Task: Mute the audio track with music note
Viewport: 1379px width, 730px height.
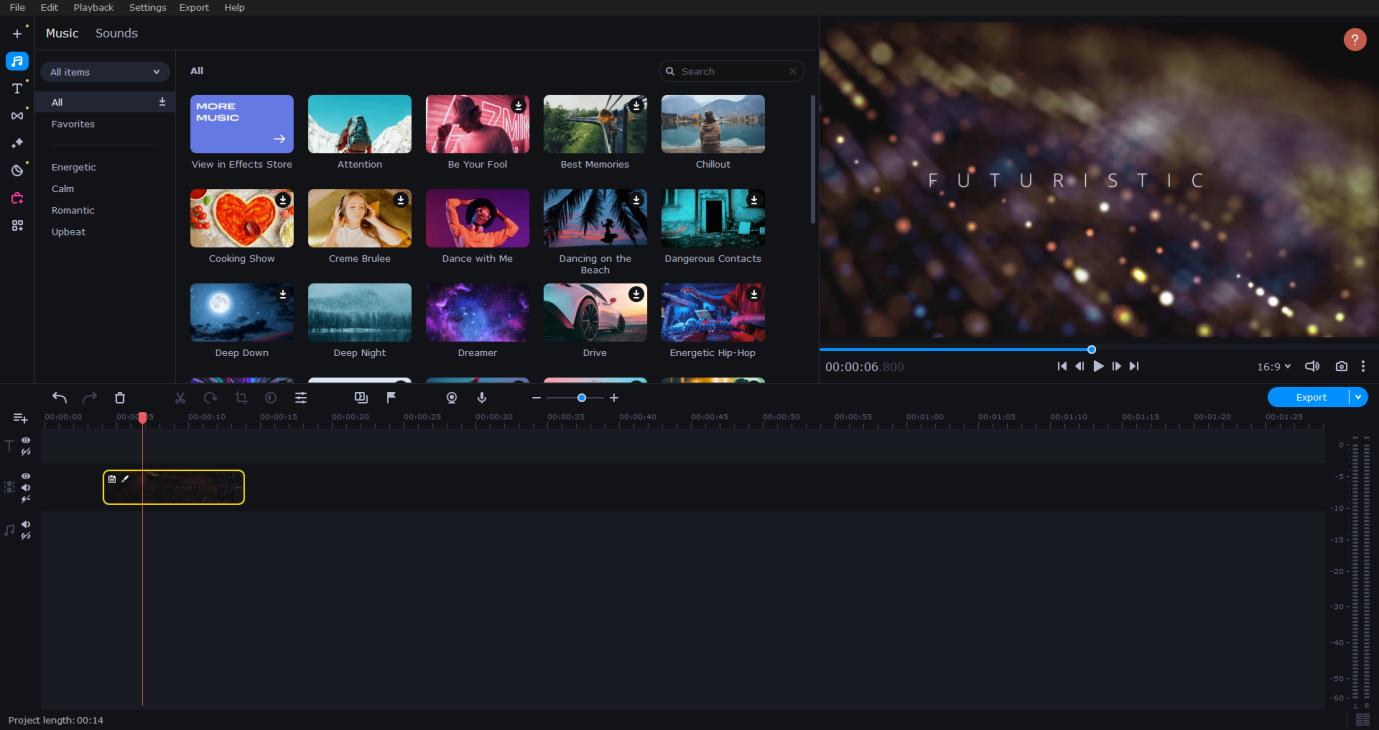Action: click(x=26, y=524)
